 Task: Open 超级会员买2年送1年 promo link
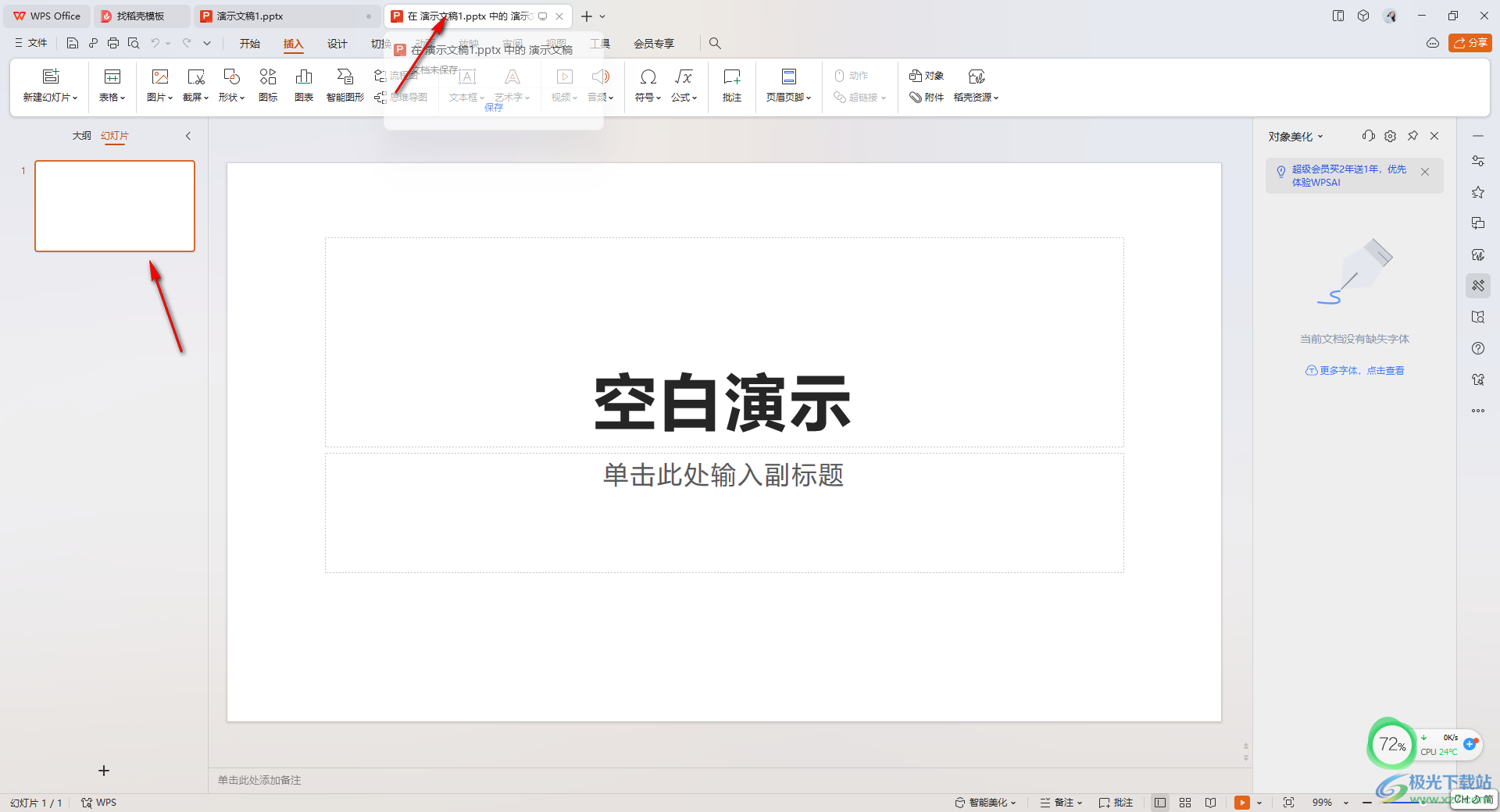pyautogui.click(x=1349, y=176)
